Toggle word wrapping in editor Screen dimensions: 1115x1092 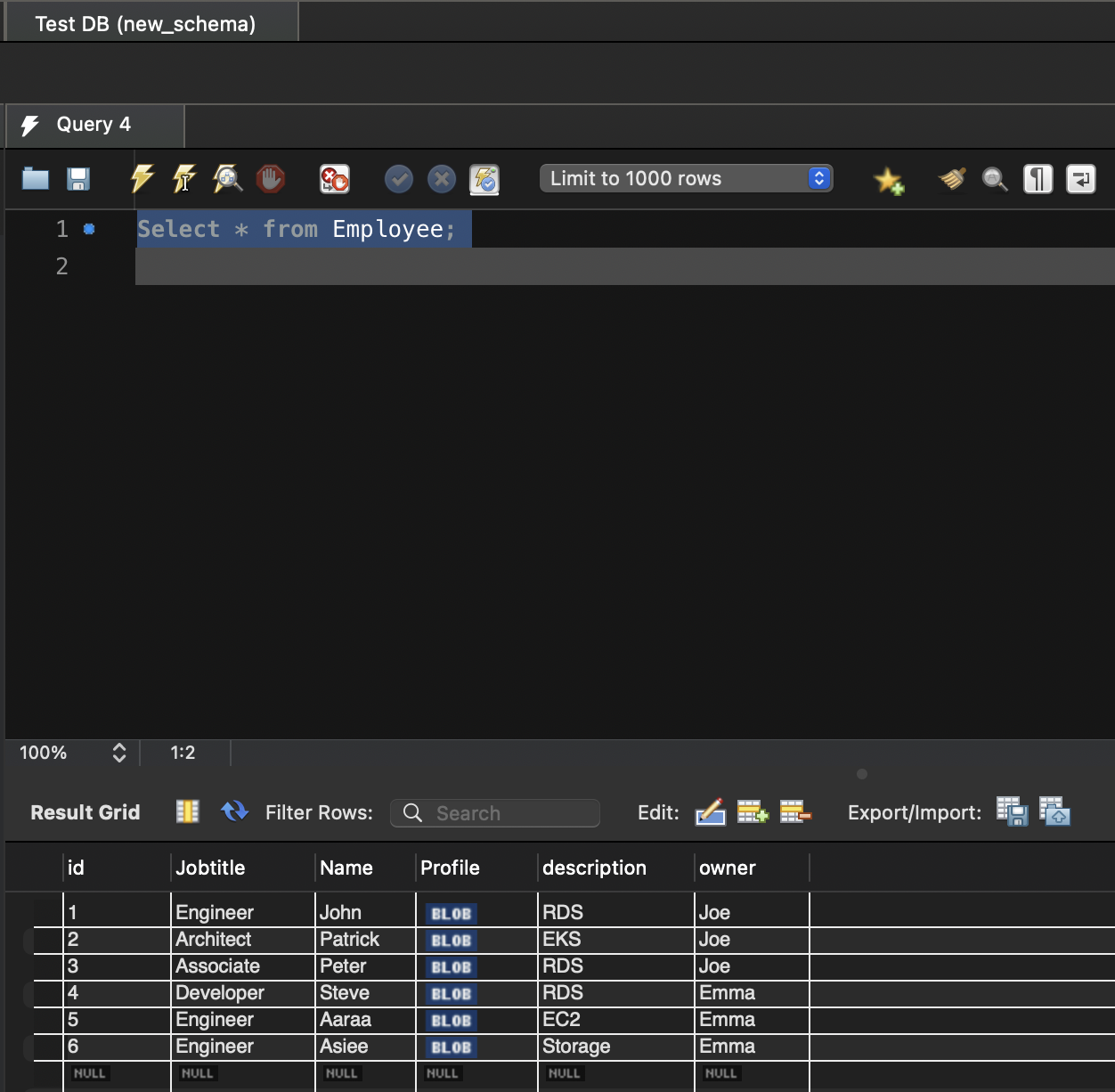click(1080, 179)
